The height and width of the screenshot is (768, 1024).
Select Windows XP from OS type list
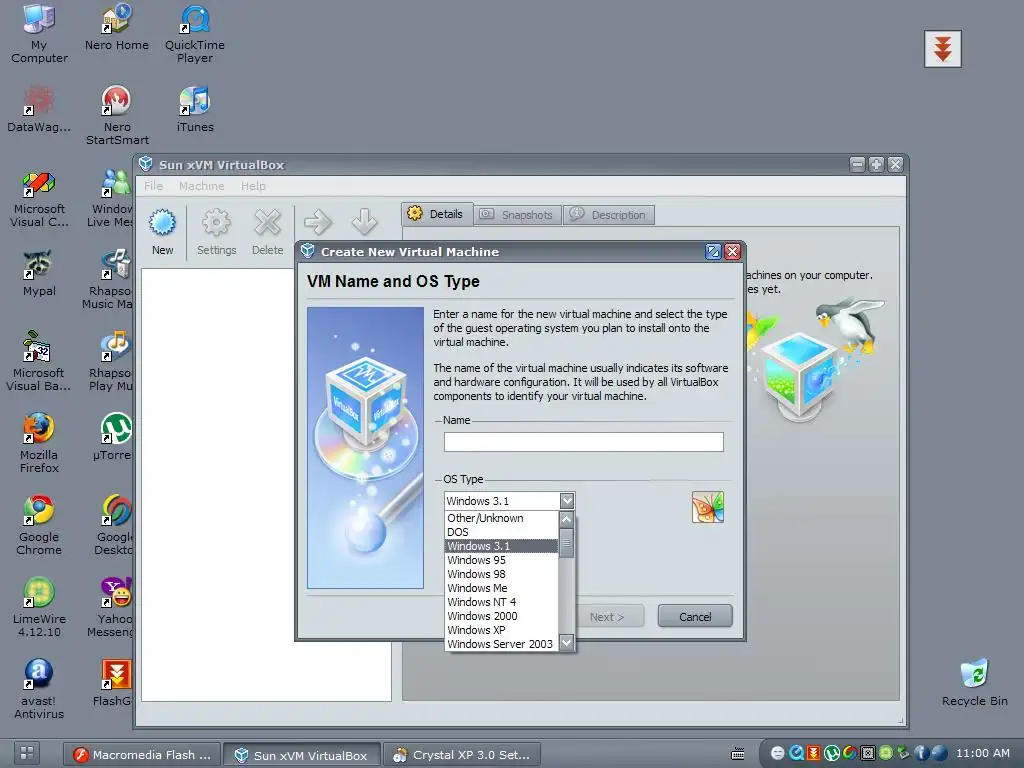[501, 630]
